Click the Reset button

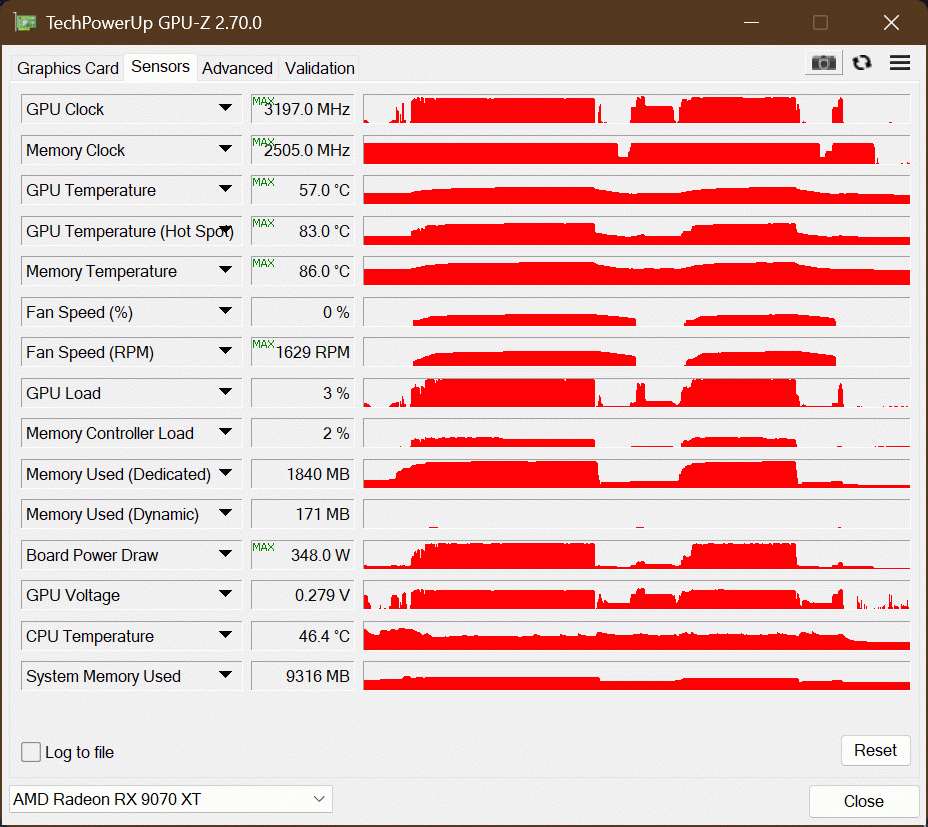(875, 751)
